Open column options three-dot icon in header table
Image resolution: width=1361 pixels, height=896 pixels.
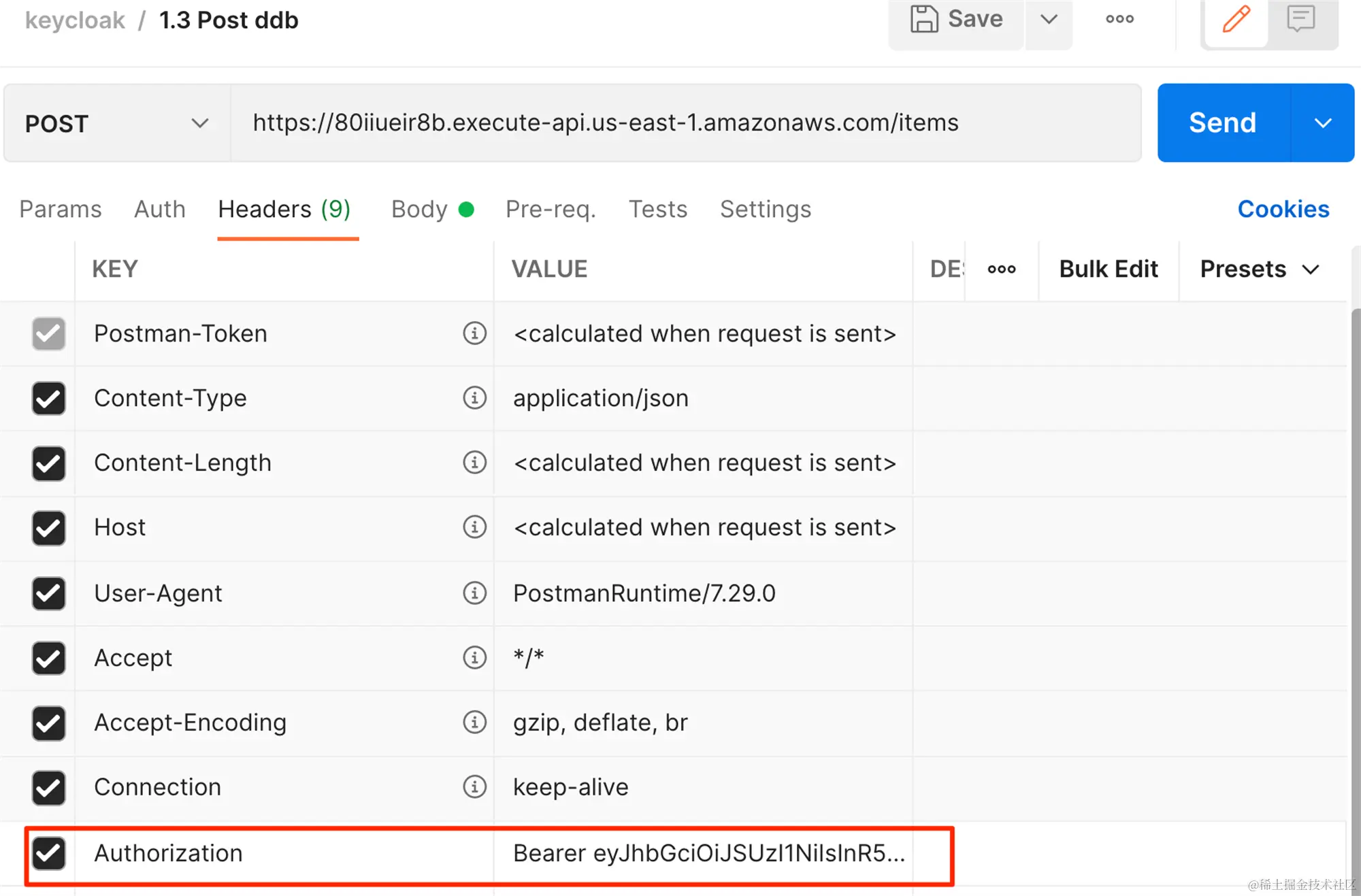[1001, 269]
